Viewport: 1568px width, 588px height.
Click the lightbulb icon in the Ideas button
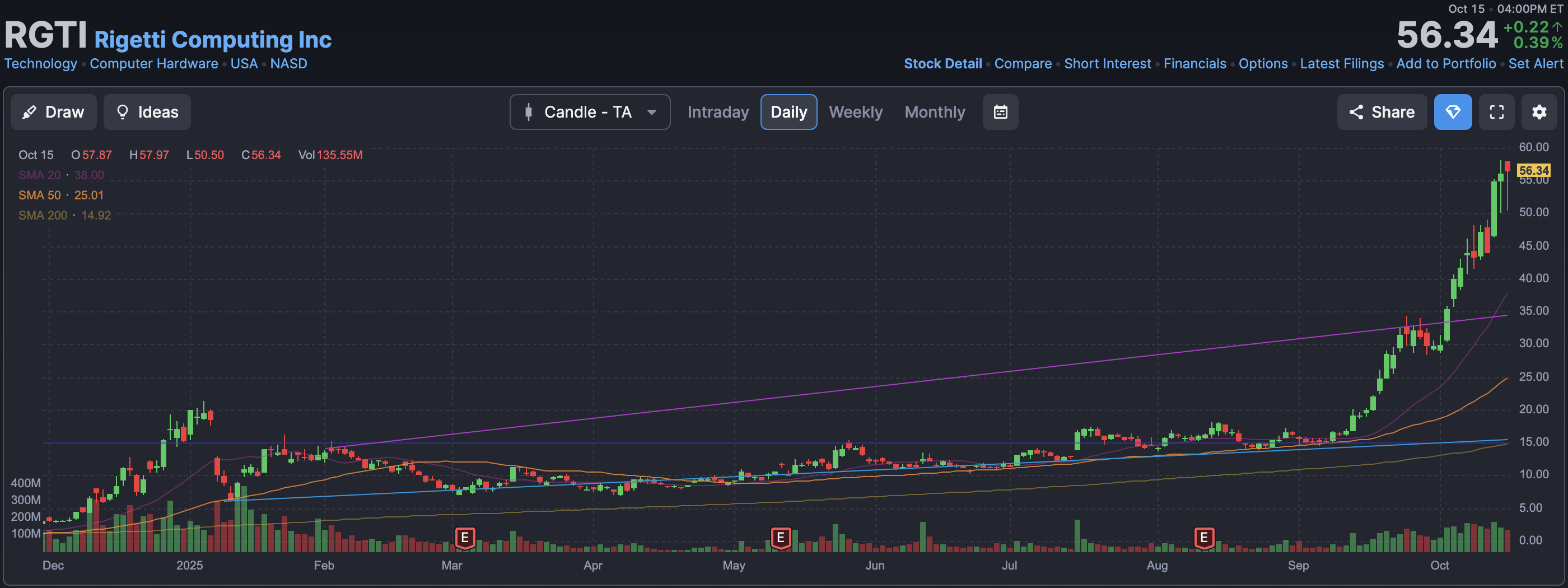(x=122, y=112)
